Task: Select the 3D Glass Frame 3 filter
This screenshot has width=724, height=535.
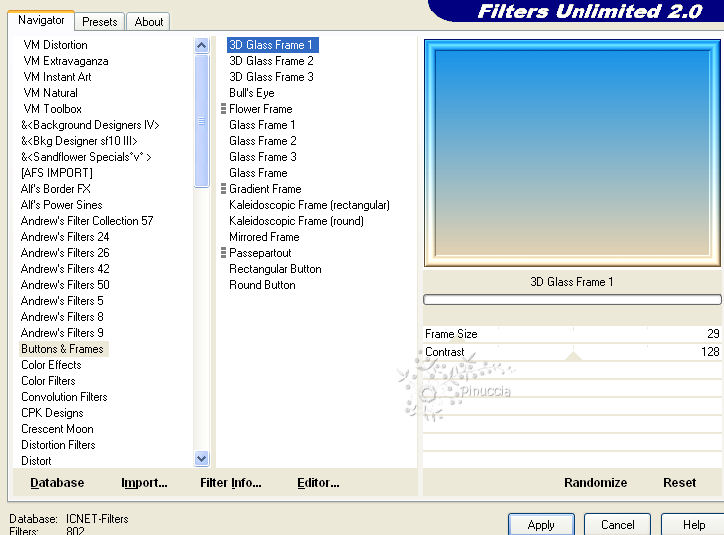Action: coord(271,77)
